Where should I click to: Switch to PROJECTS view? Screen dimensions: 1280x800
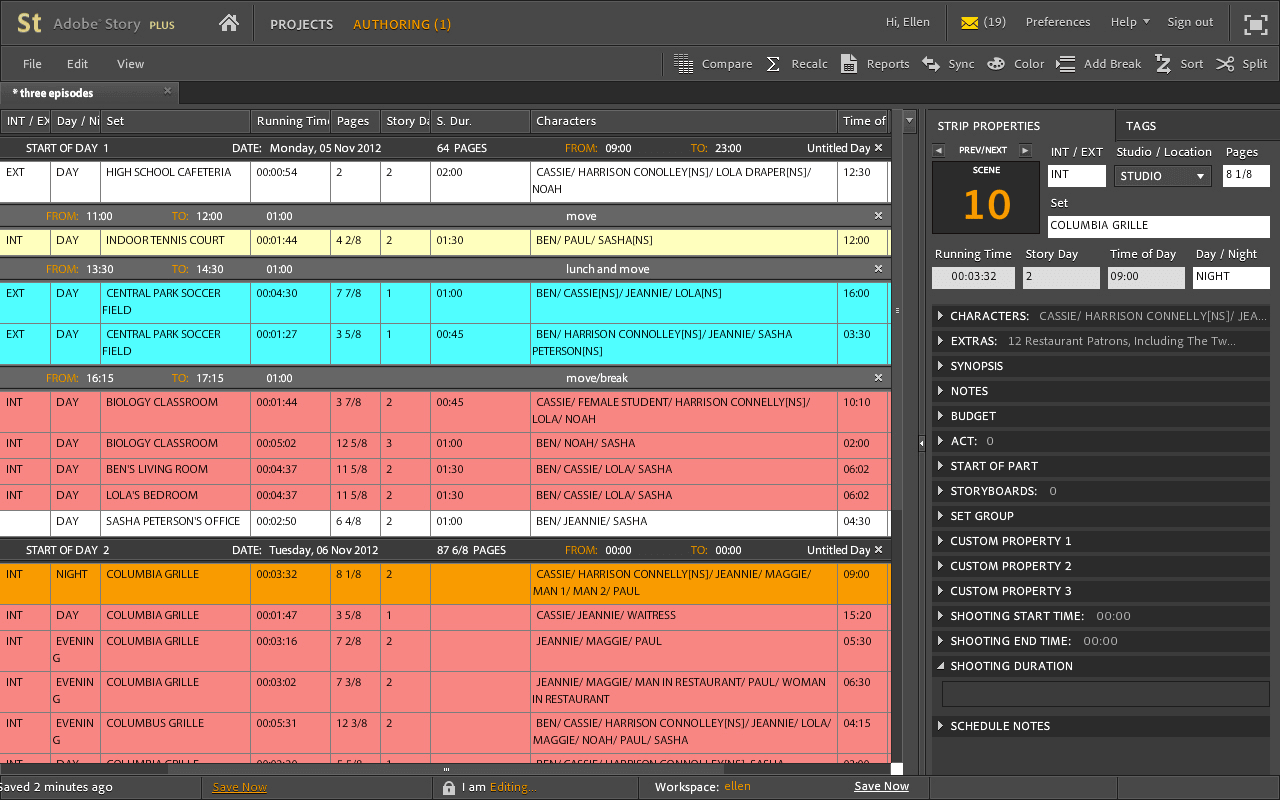pos(302,24)
